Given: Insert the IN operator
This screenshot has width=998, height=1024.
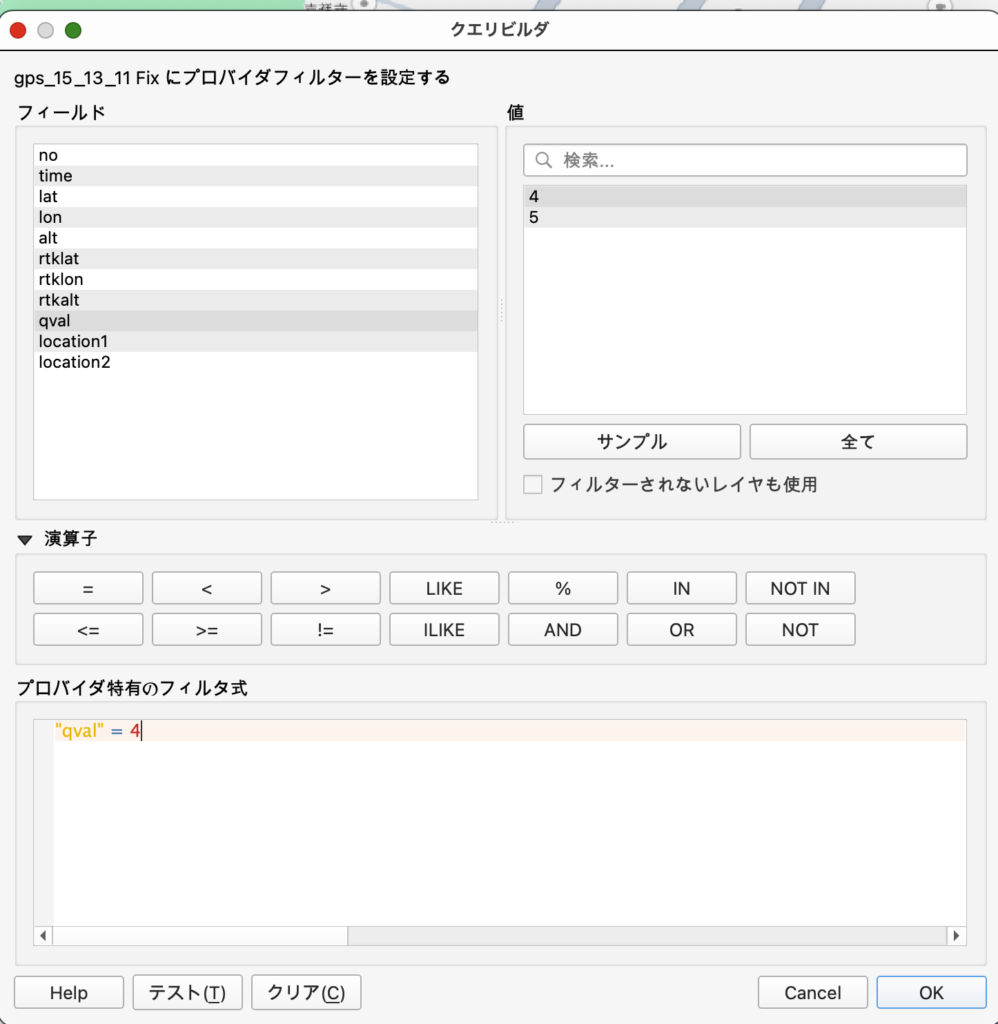Looking at the screenshot, I should pyautogui.click(x=682, y=588).
